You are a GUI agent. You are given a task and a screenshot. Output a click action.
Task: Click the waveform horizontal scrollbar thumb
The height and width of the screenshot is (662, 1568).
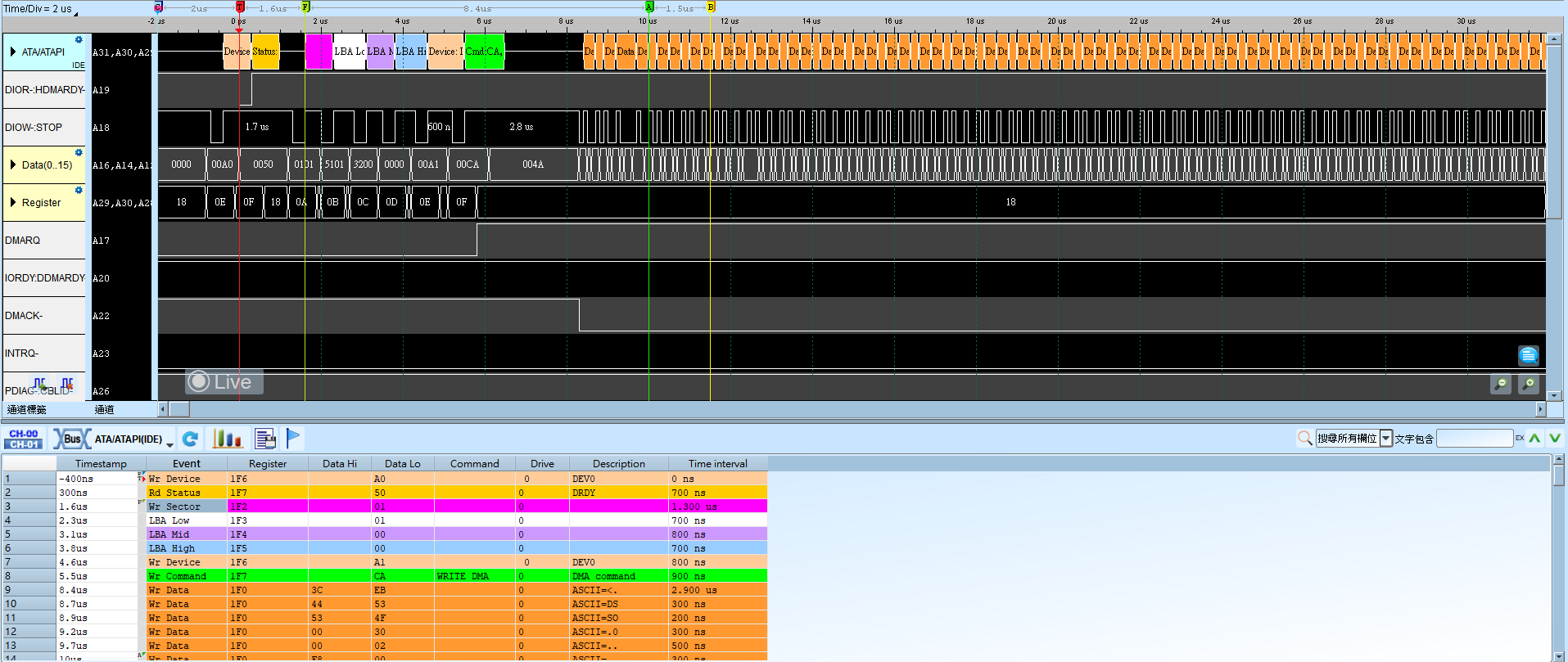[179, 409]
